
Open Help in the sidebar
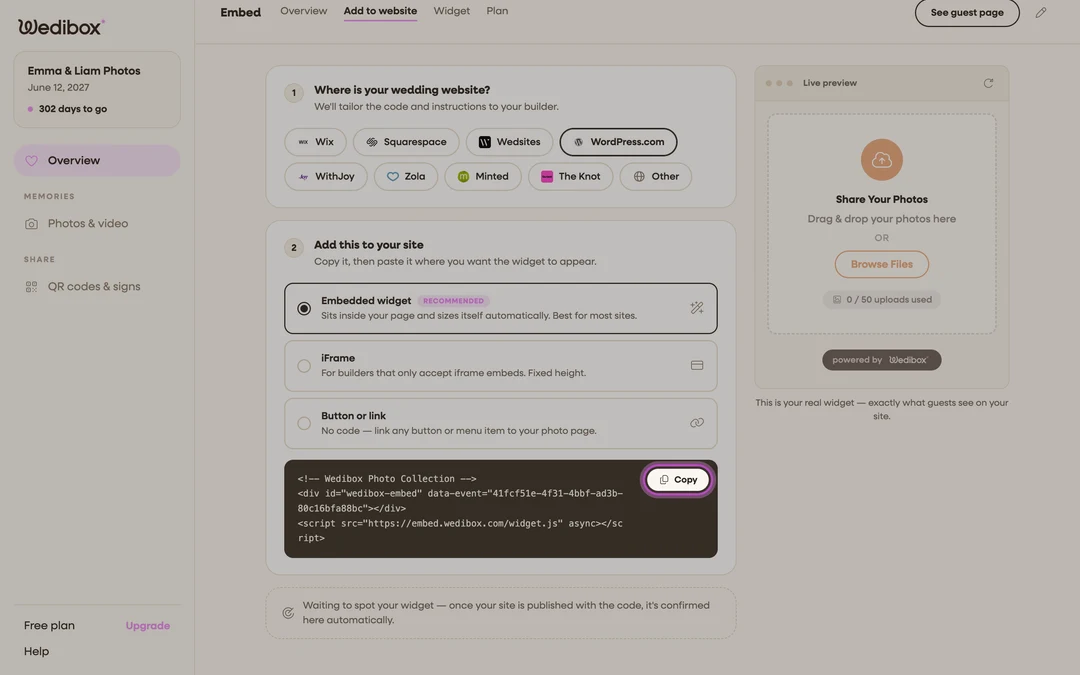pyautogui.click(x=37, y=652)
